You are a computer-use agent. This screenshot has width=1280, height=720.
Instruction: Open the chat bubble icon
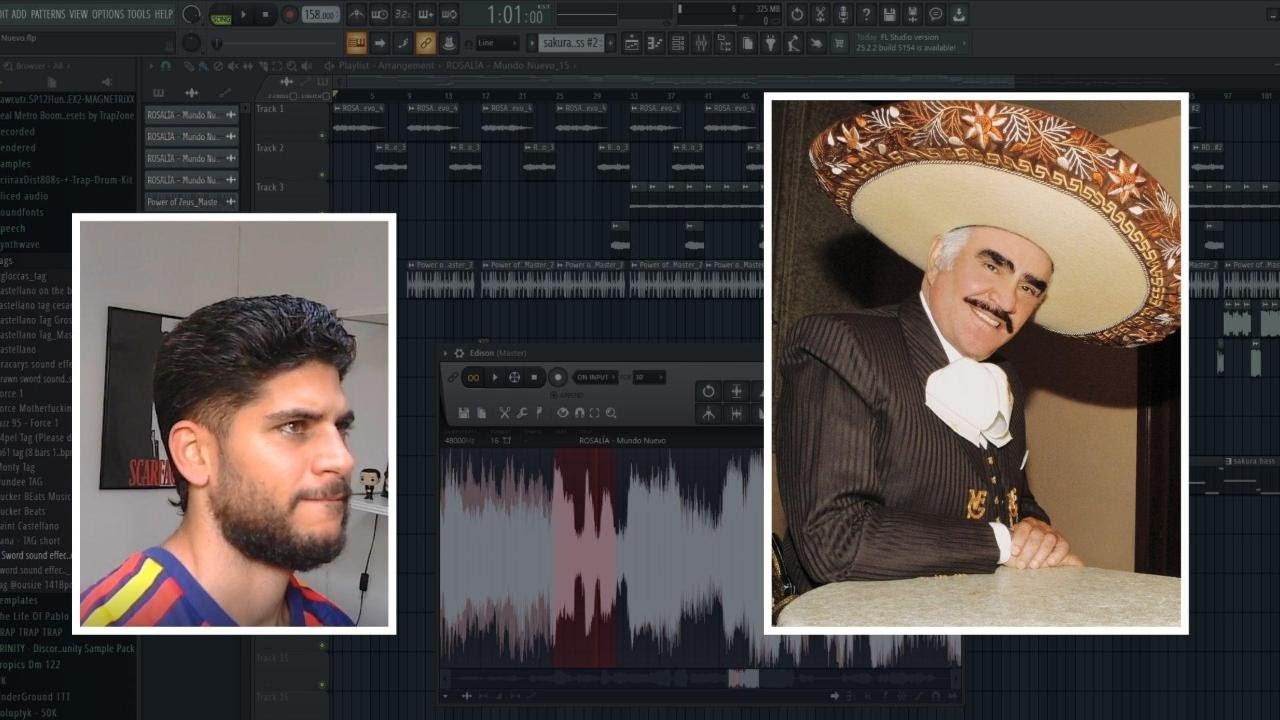(x=935, y=14)
